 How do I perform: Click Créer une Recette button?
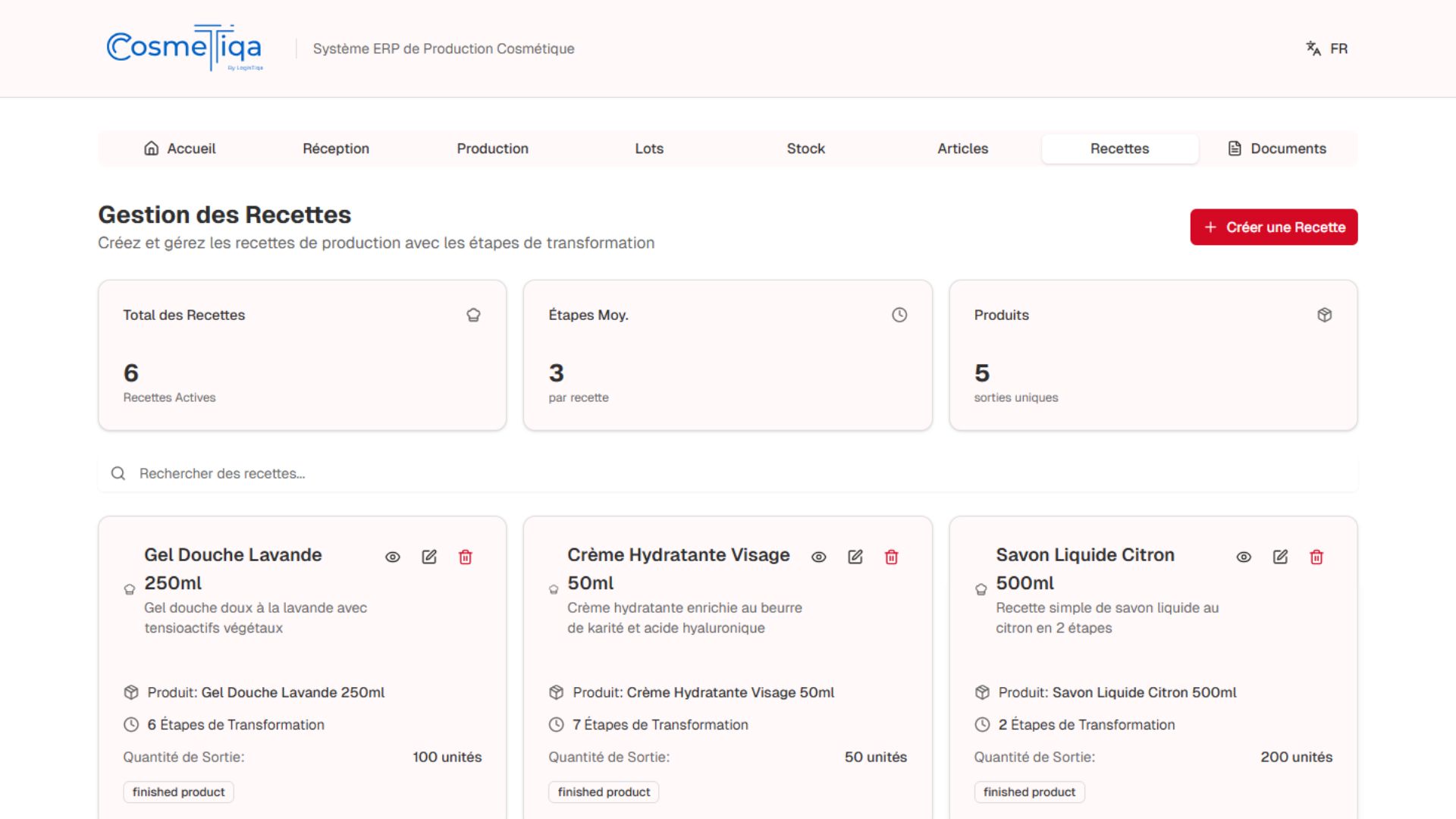1274,227
